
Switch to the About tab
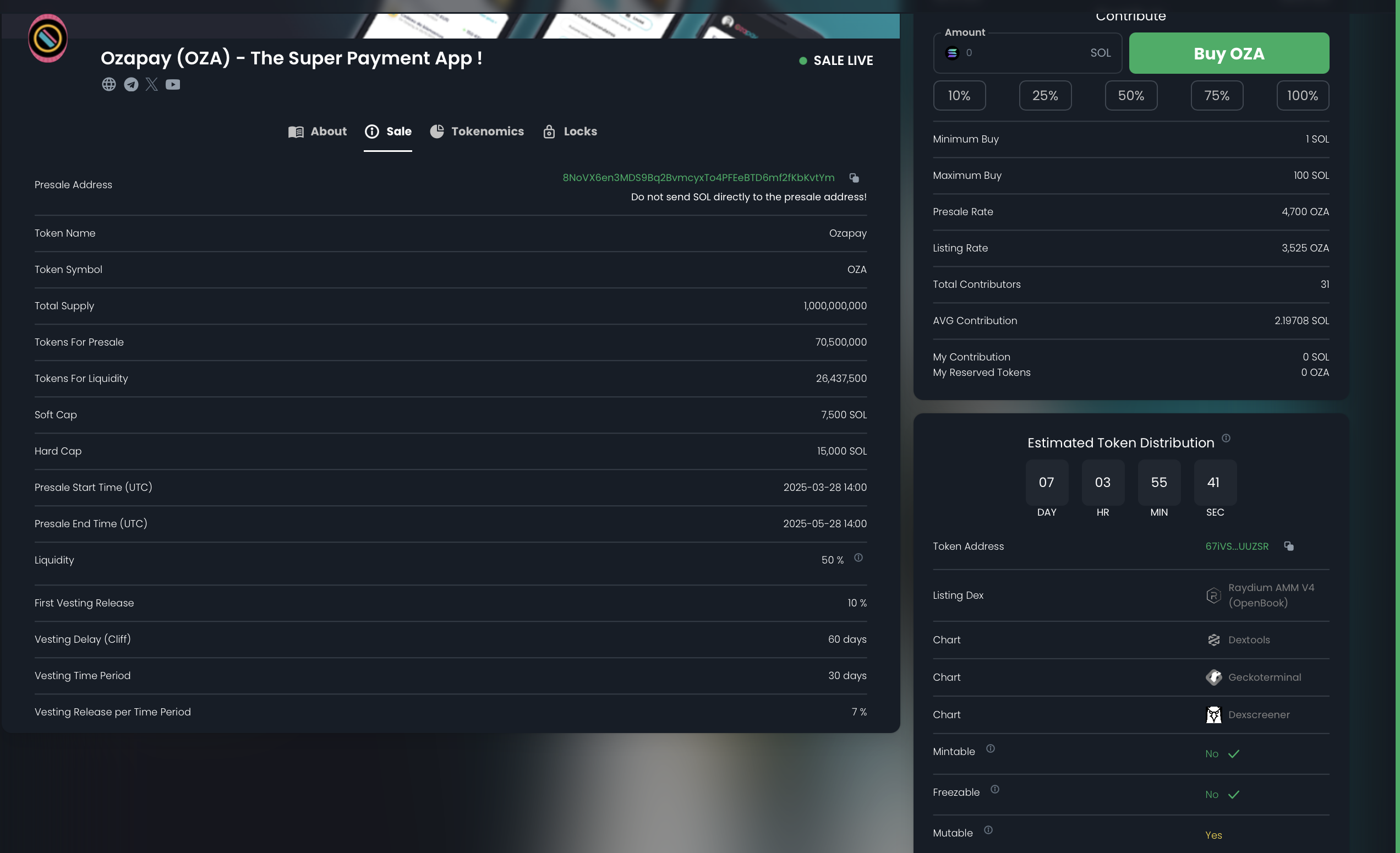coord(318,132)
